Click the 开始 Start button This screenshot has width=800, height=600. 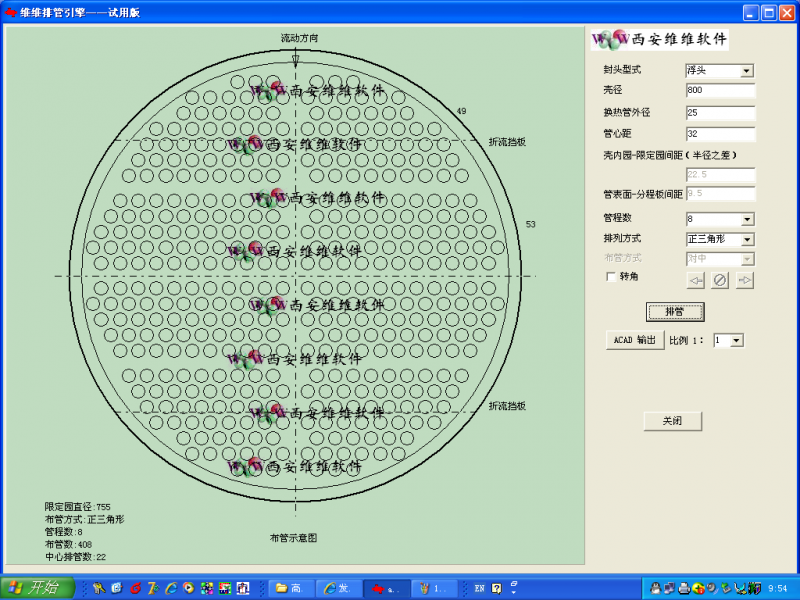[37, 588]
